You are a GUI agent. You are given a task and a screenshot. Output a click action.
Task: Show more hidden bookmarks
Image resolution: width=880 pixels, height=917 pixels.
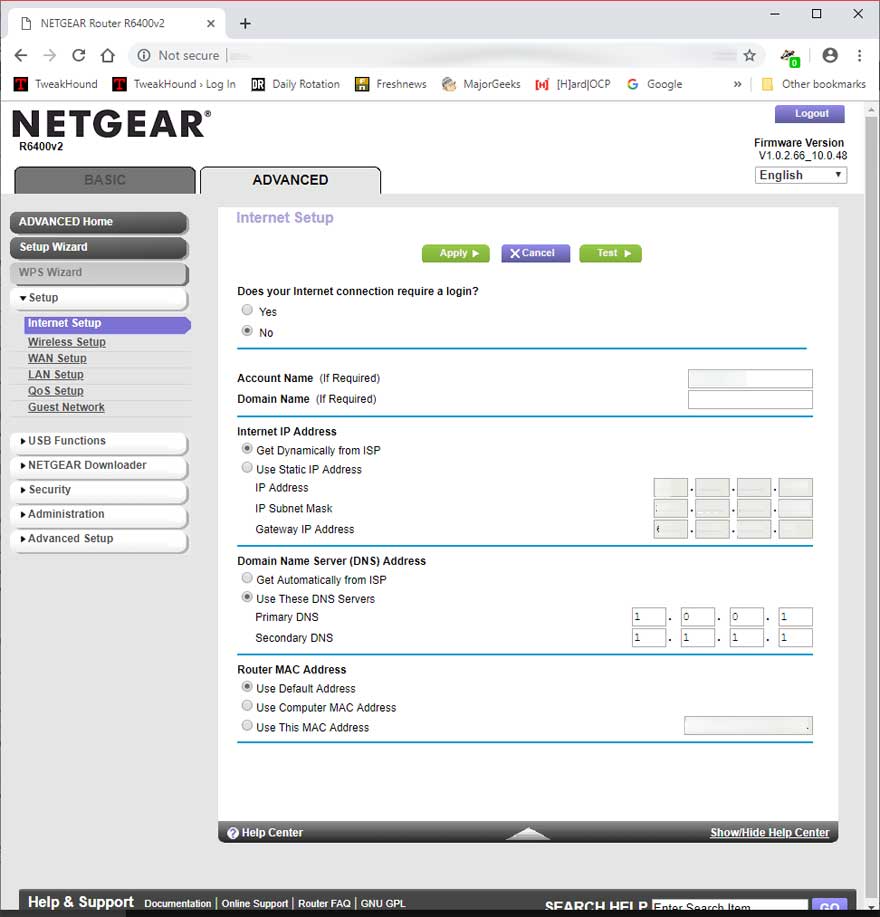737,84
